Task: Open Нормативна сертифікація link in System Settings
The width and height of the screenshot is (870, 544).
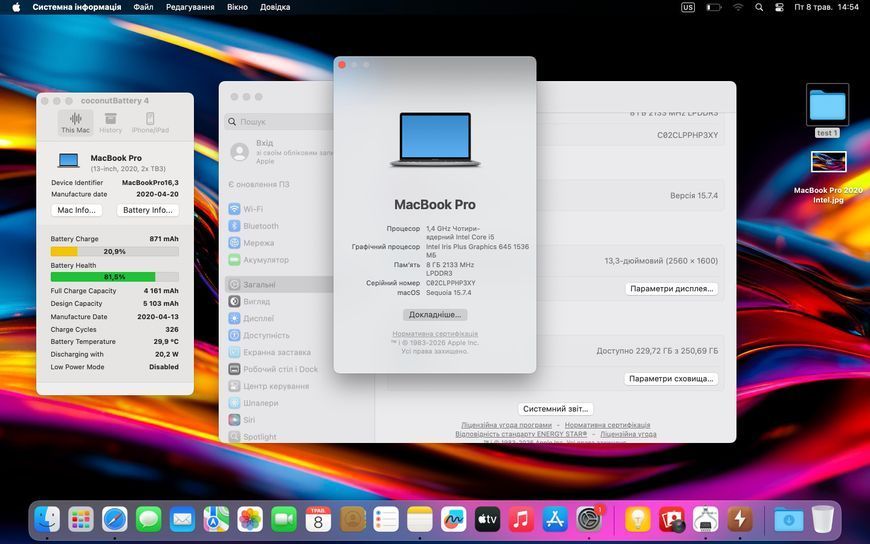Action: click(x=607, y=425)
